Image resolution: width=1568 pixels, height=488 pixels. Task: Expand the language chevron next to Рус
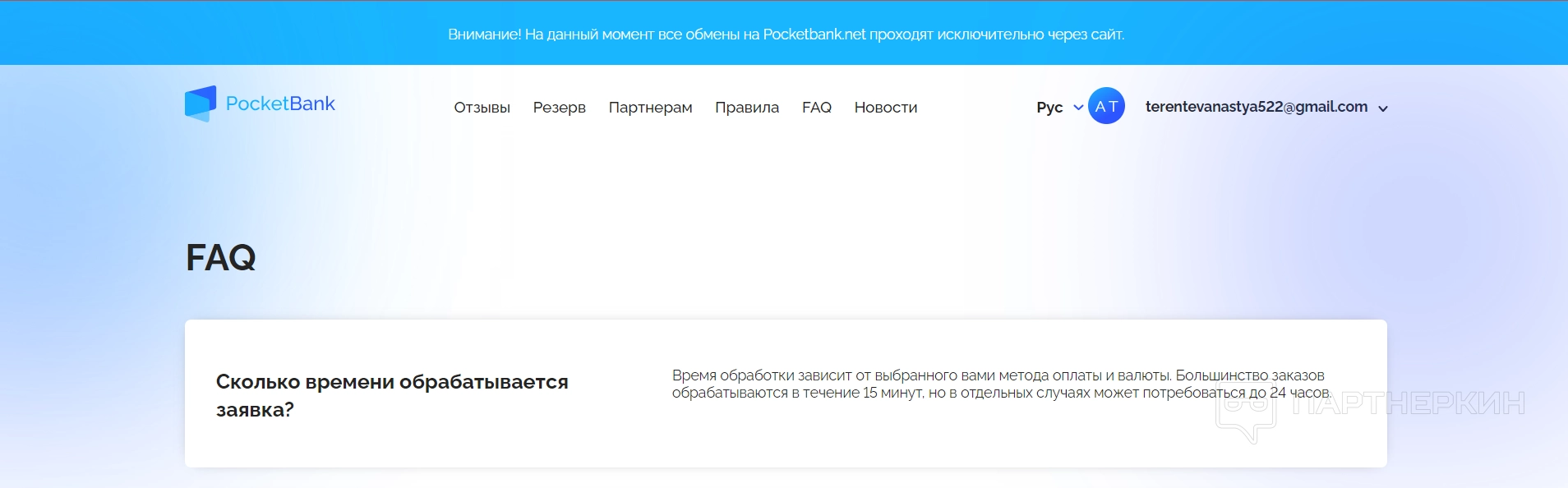coord(1078,108)
